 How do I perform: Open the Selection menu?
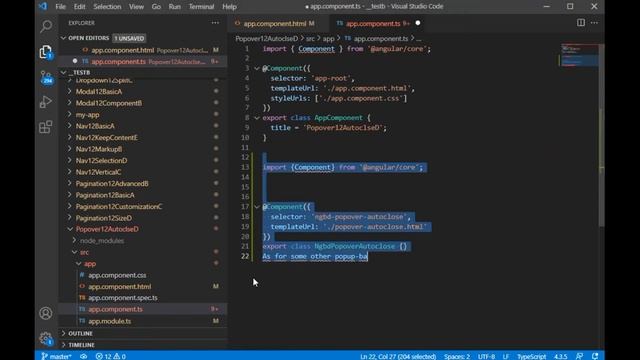tap(107, 7)
